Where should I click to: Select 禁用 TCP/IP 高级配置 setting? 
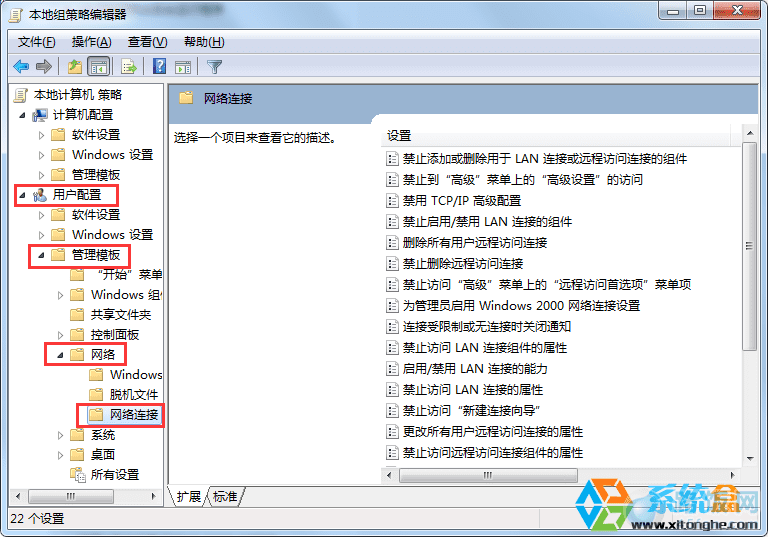coord(461,201)
